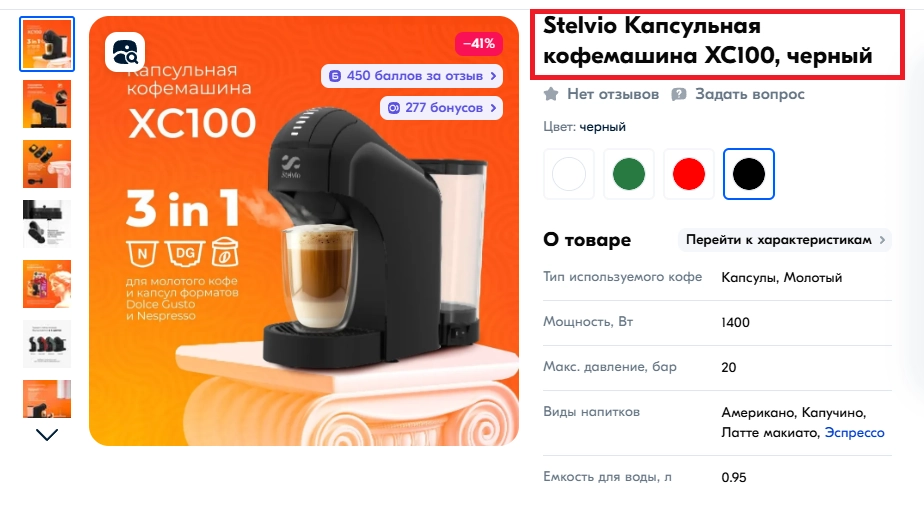Open 277 бонусов chevron badge
This screenshot has width=924, height=507.
point(441,108)
